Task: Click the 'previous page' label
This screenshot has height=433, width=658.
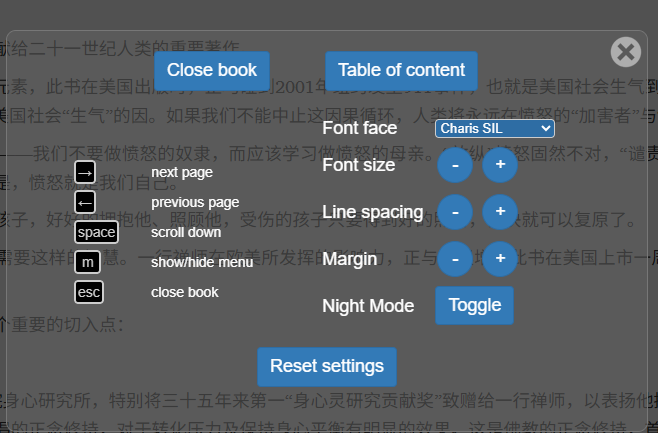Action: (195, 203)
